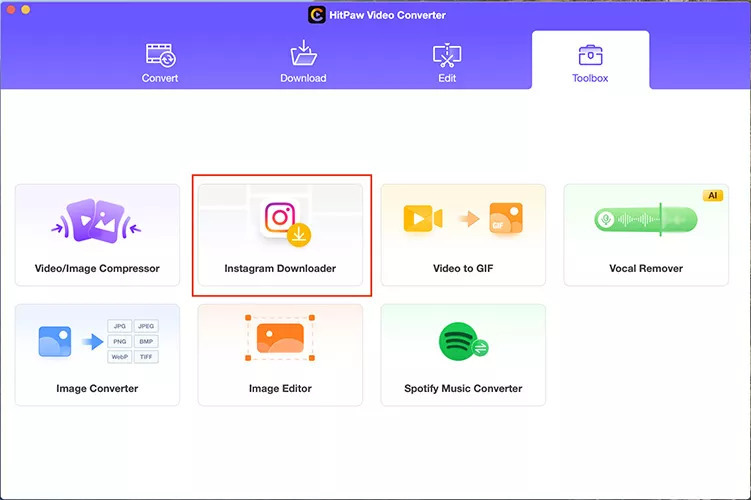Open the Vocal Remover tool

[x=646, y=235]
